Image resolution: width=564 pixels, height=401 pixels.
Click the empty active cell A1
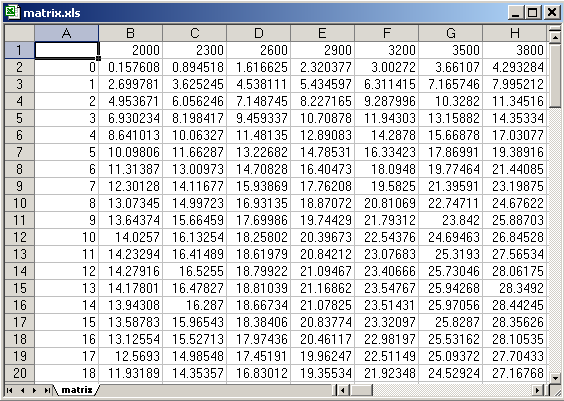[x=67, y=50]
